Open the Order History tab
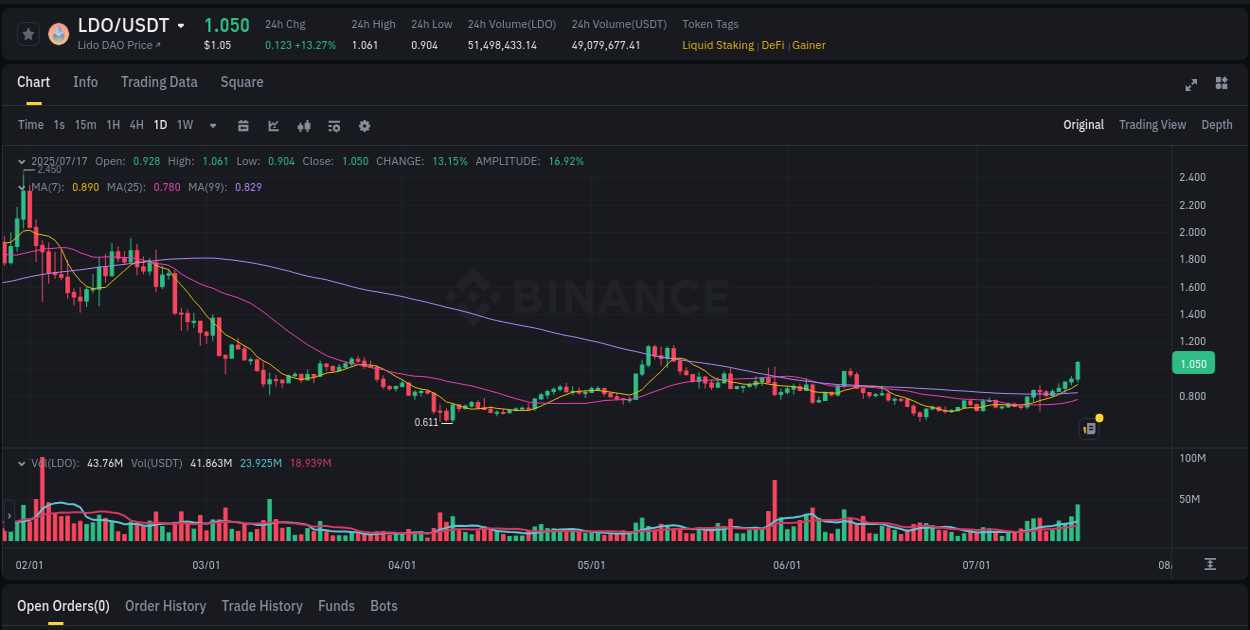 tap(165, 606)
